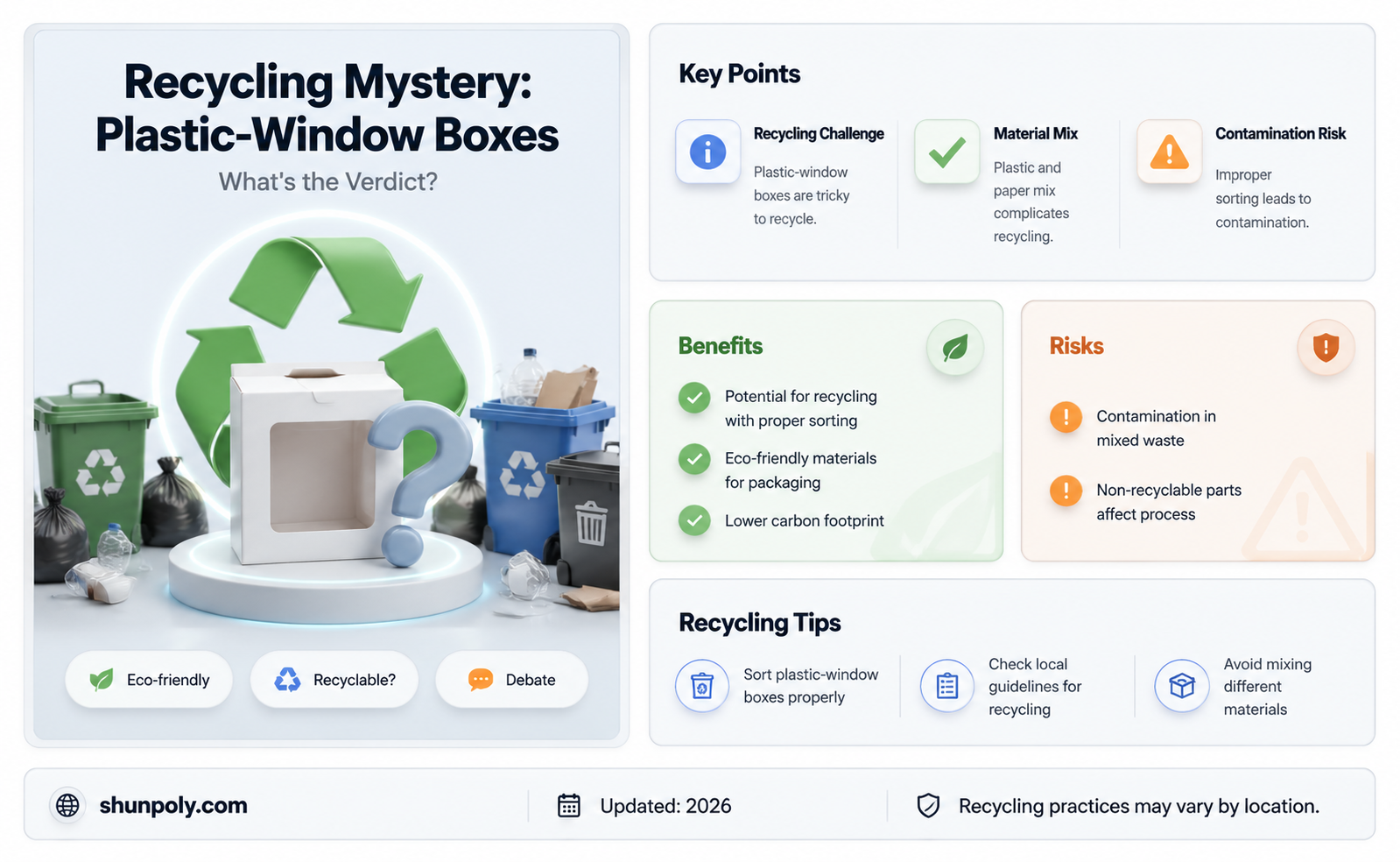This screenshot has width=1400, height=862.
Task: Click text Eco-friendly materials for packaging
Action: tap(800, 470)
